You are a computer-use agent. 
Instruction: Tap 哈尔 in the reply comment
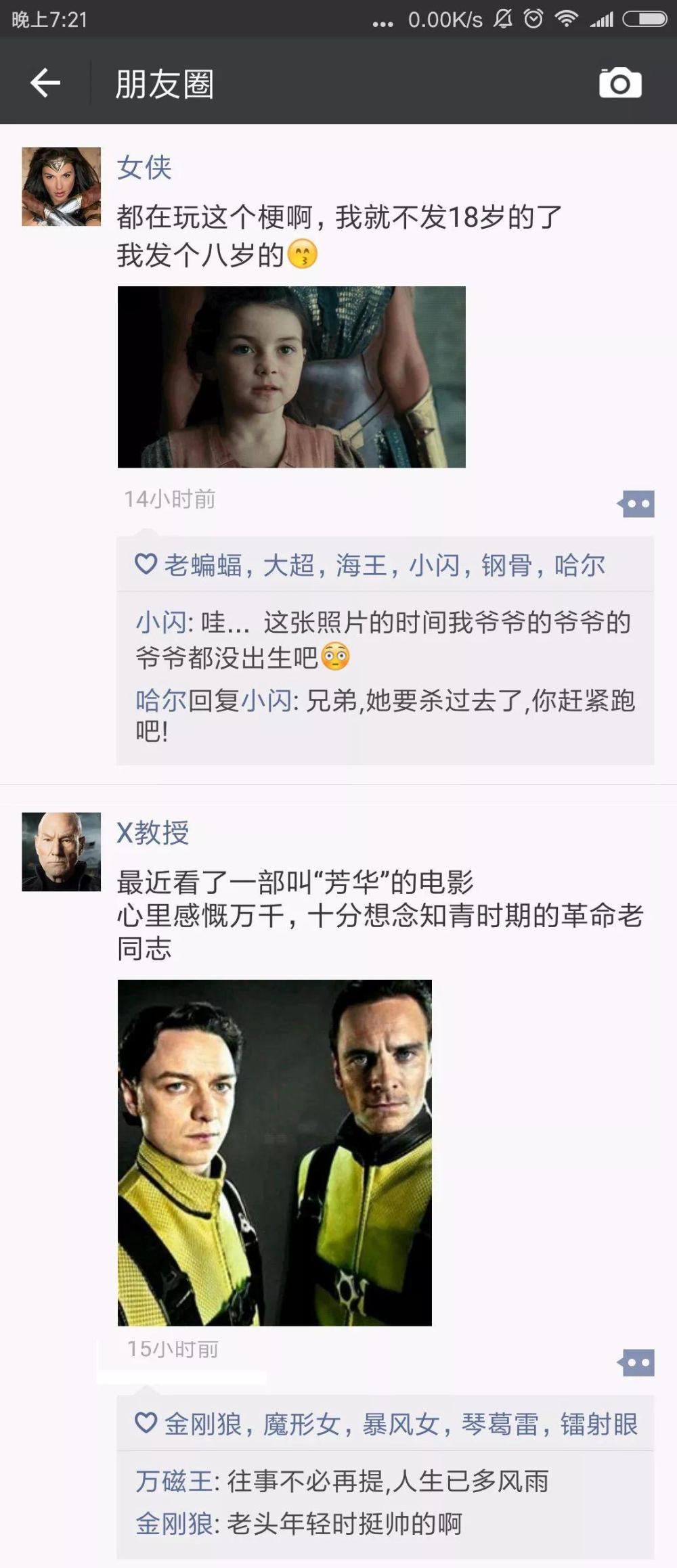(x=160, y=700)
